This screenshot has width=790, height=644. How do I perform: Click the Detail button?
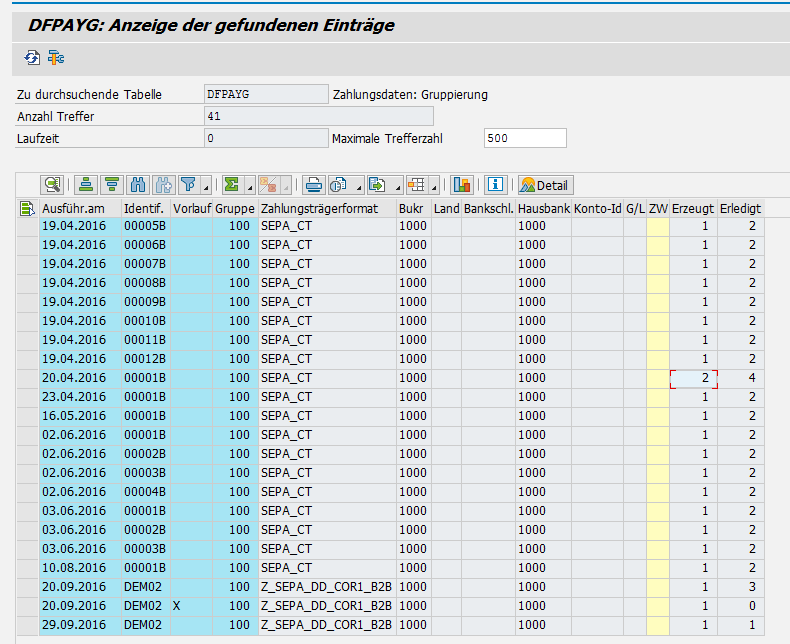click(544, 185)
